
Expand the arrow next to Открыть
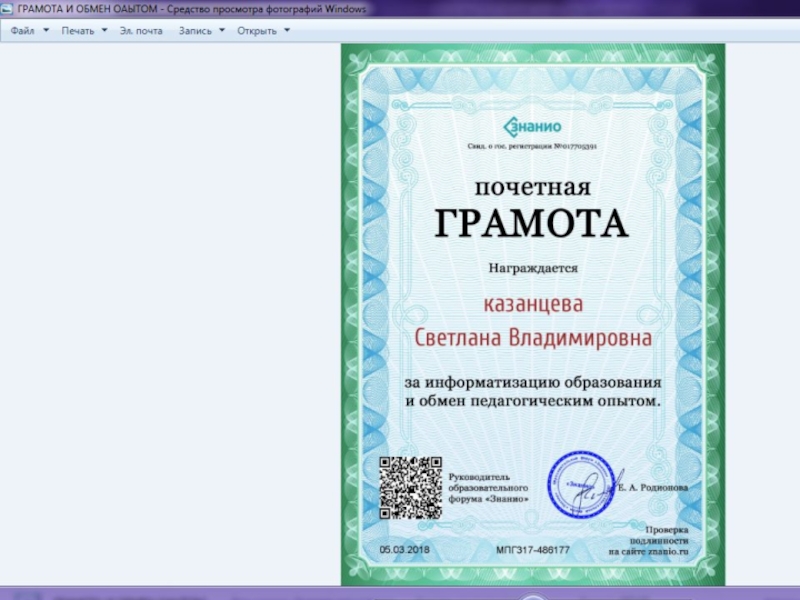pyautogui.click(x=287, y=30)
